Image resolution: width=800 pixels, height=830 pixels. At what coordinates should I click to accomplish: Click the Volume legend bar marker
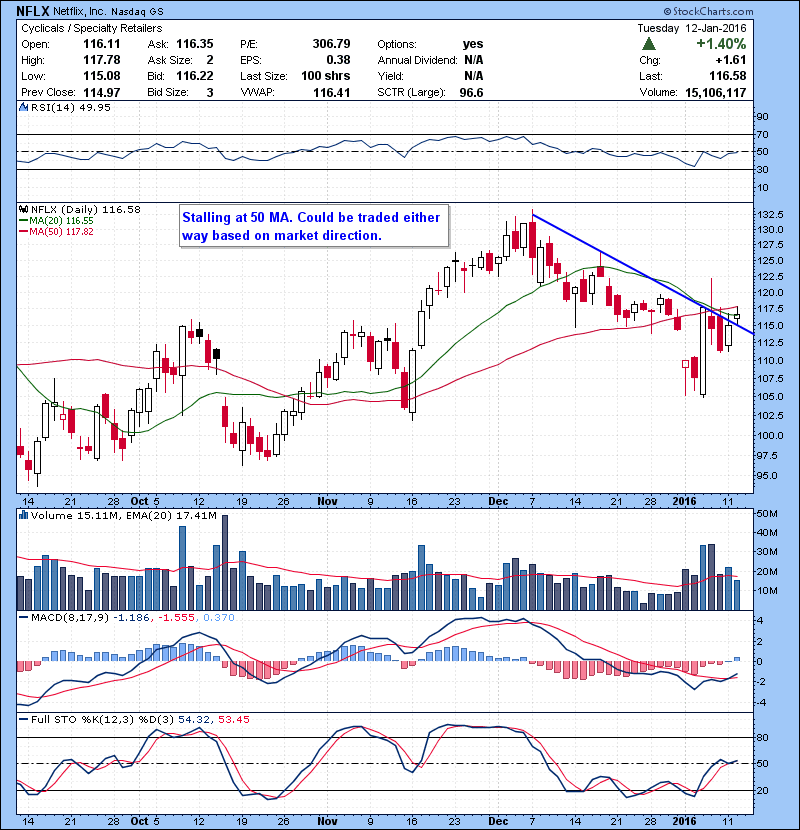click(x=24, y=514)
